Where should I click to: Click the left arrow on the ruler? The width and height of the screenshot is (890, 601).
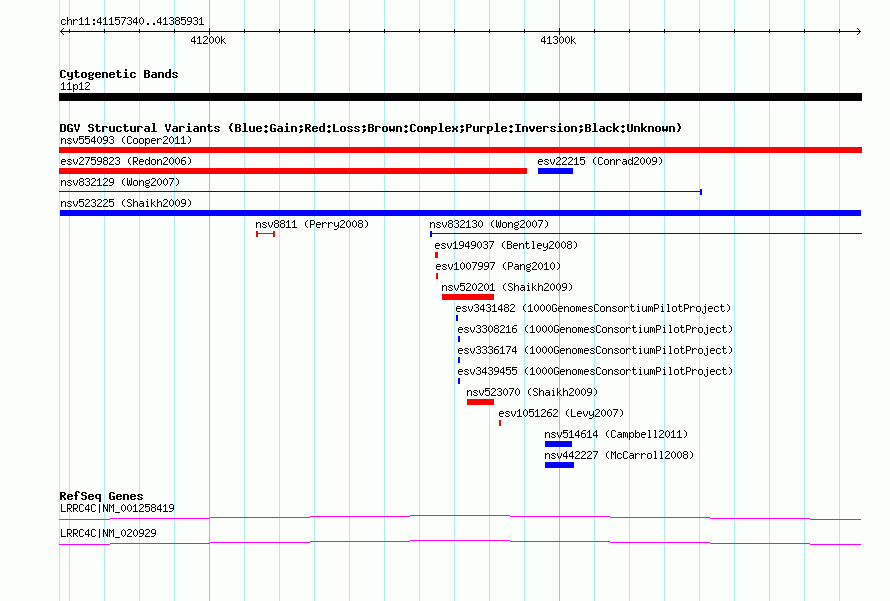63,31
